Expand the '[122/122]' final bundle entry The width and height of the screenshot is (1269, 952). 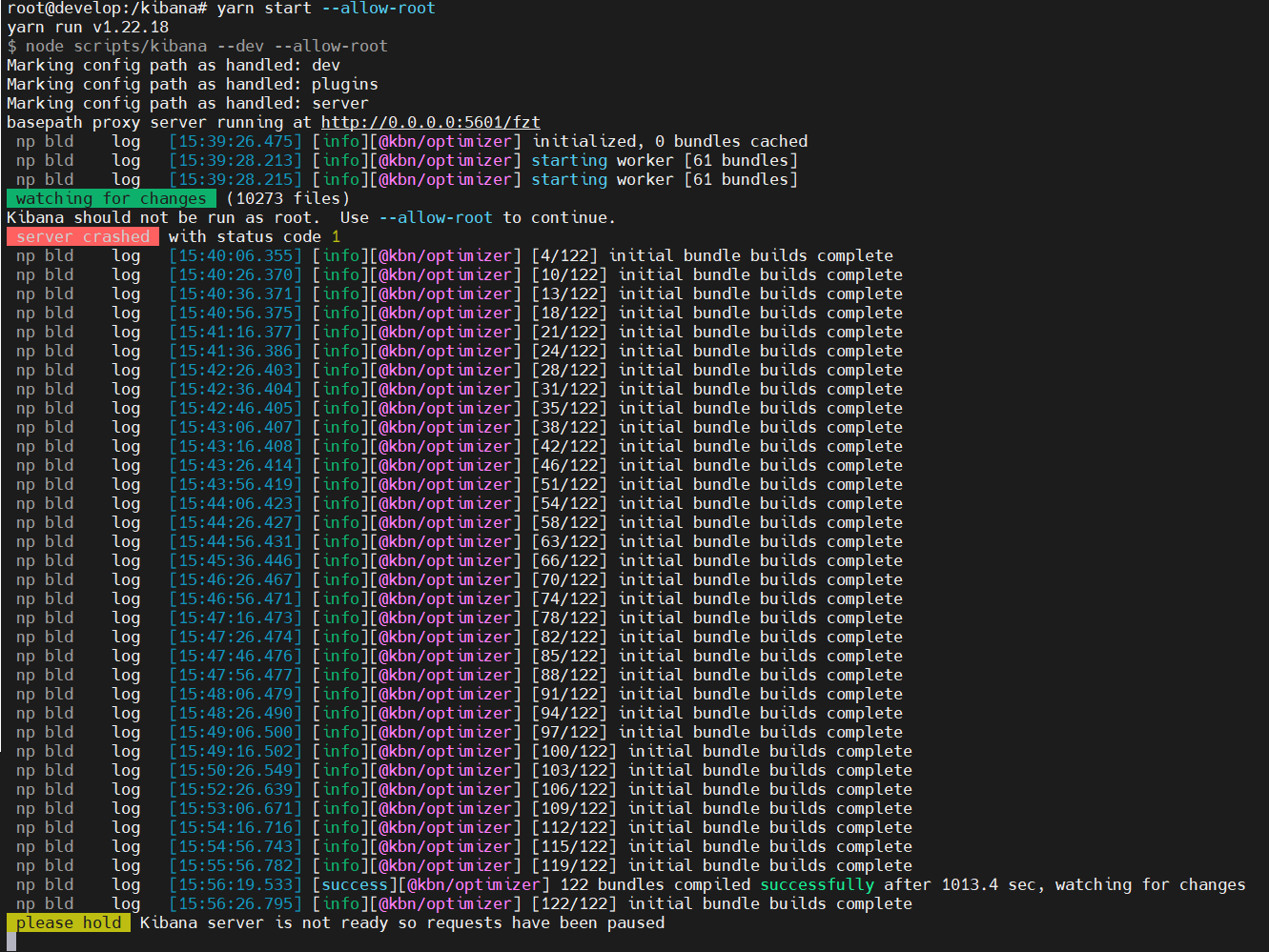576,903
